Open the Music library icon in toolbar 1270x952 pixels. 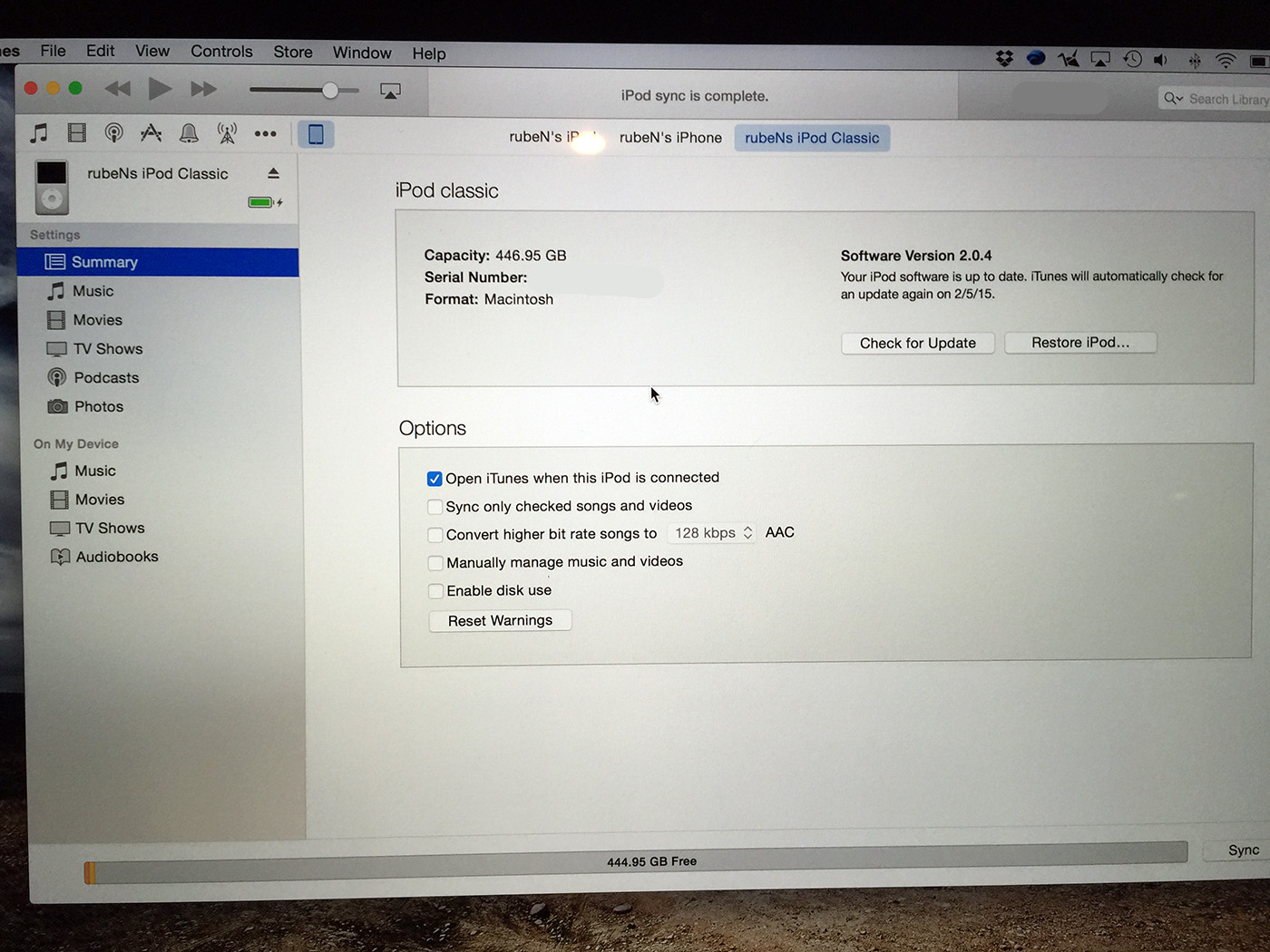38,133
